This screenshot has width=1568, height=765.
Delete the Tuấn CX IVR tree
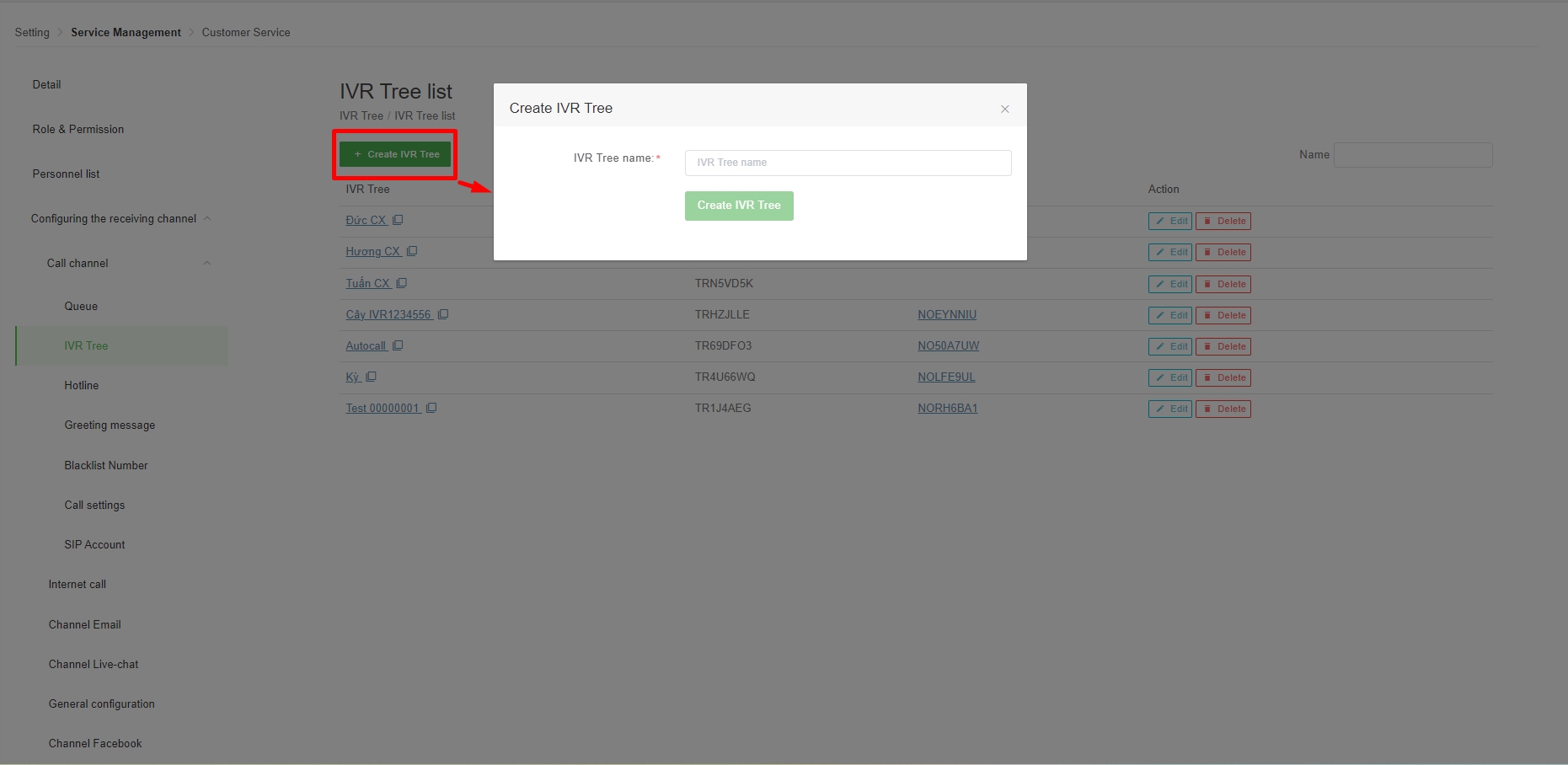pos(1223,284)
